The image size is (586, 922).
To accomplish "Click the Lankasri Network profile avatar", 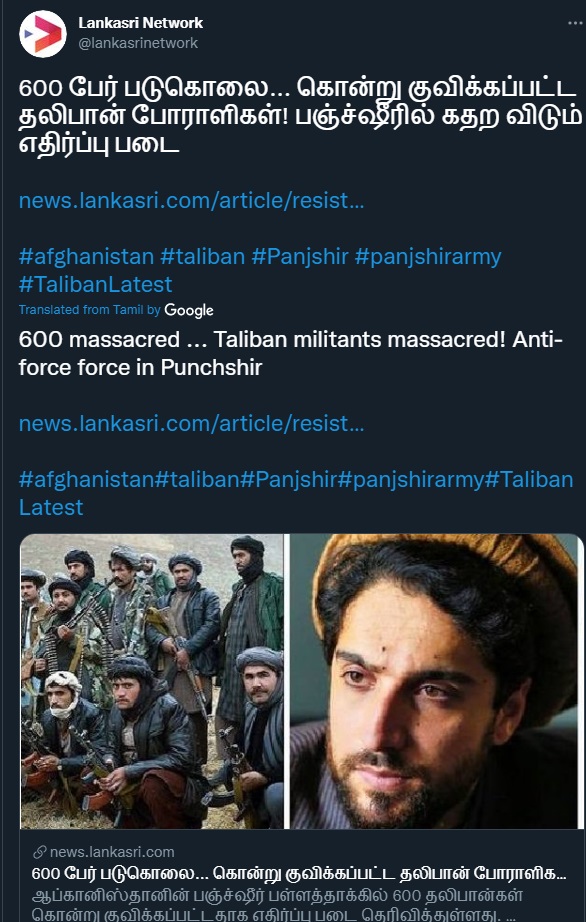I will [x=43, y=34].
